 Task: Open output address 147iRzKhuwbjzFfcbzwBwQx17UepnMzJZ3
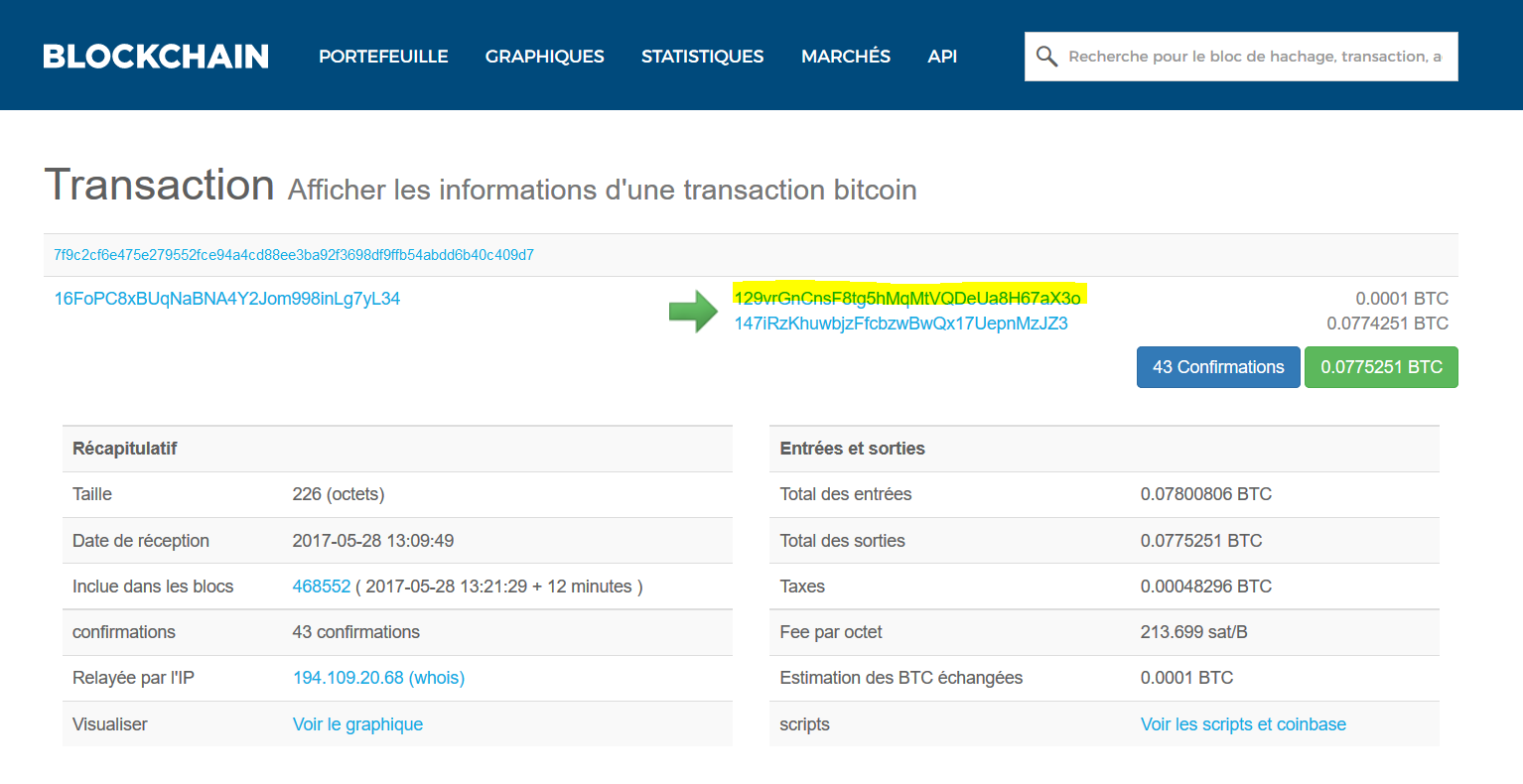click(900, 324)
